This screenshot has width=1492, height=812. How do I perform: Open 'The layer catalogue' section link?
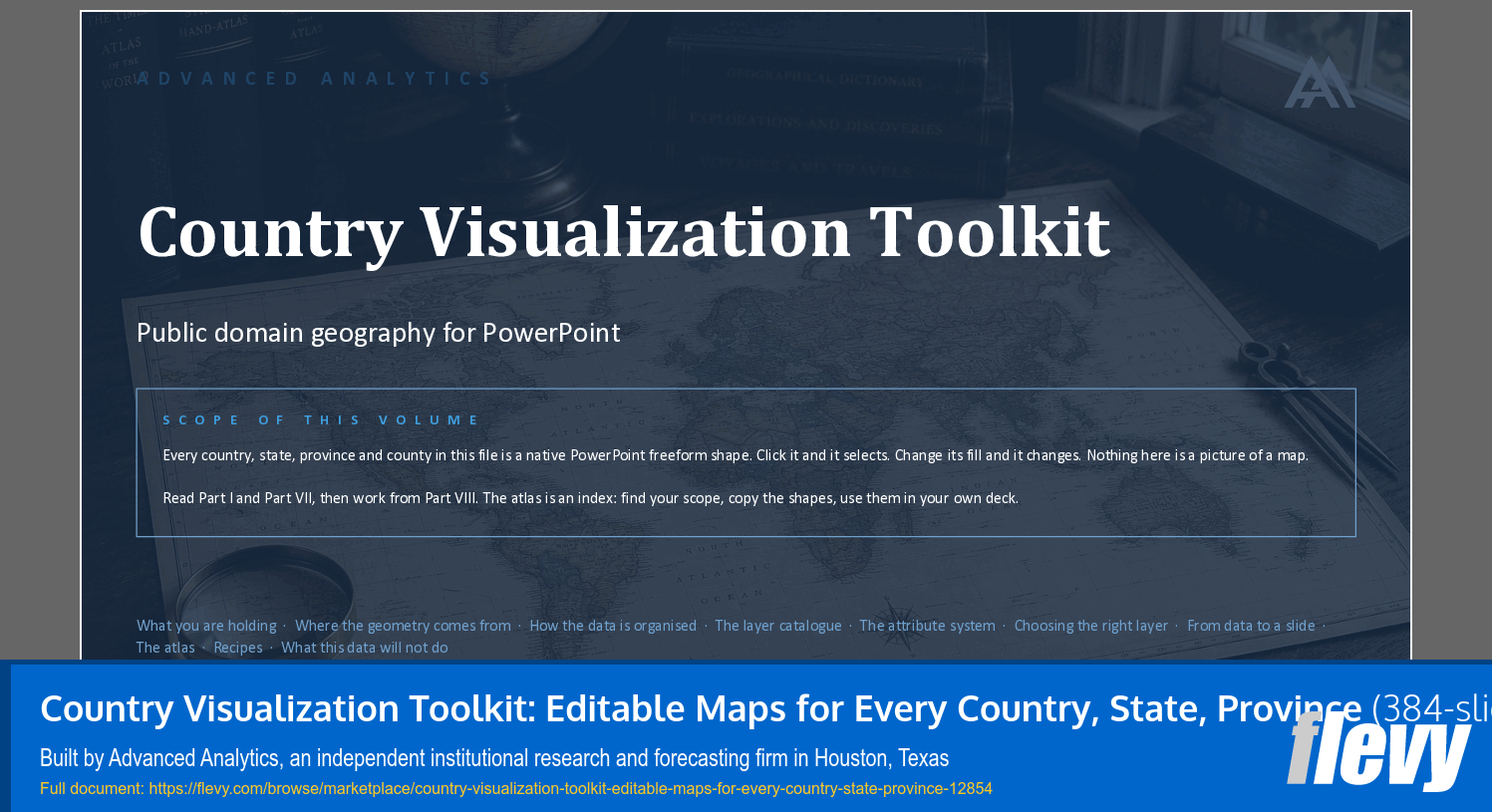click(x=778, y=626)
